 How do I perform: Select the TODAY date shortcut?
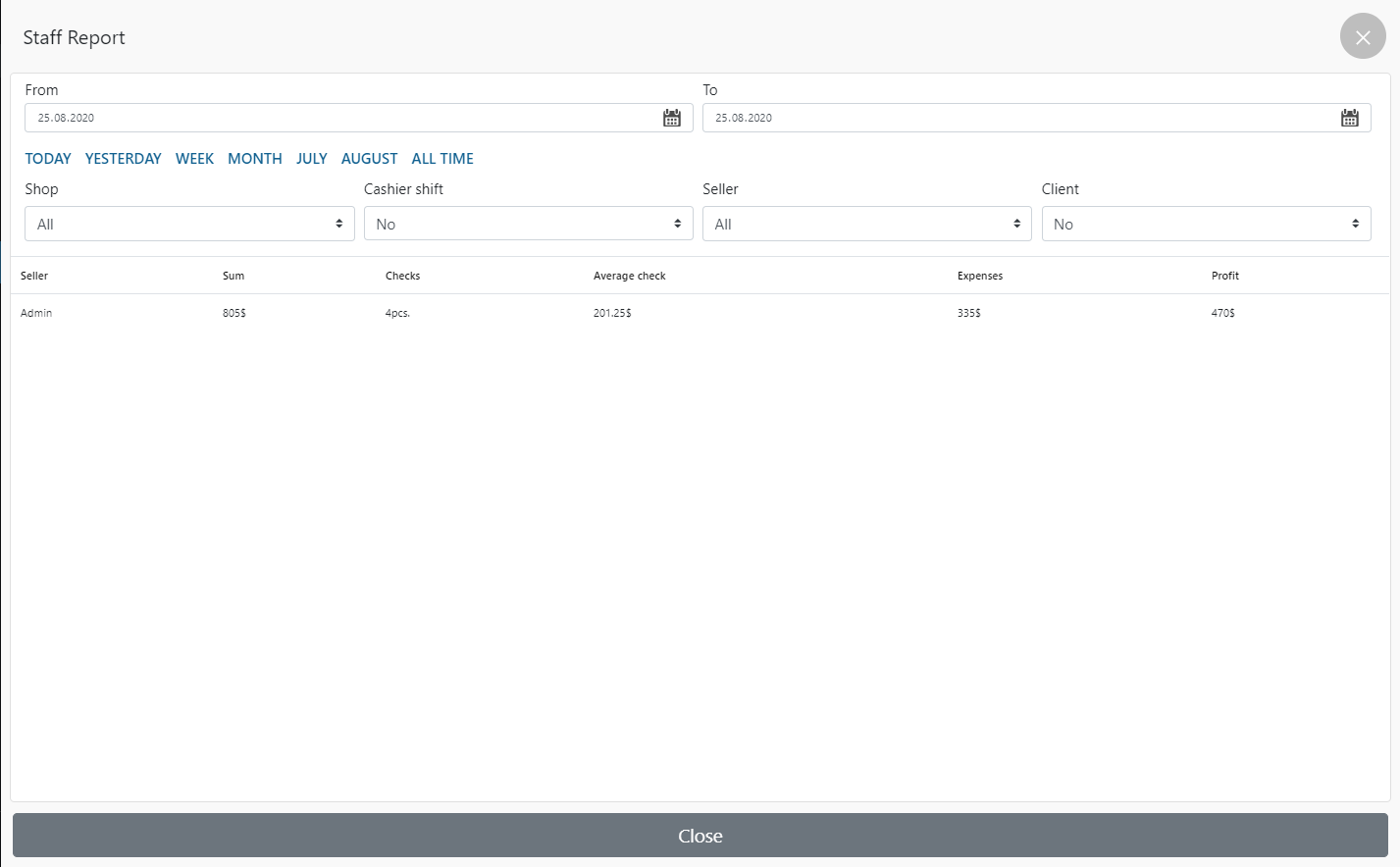pos(48,159)
